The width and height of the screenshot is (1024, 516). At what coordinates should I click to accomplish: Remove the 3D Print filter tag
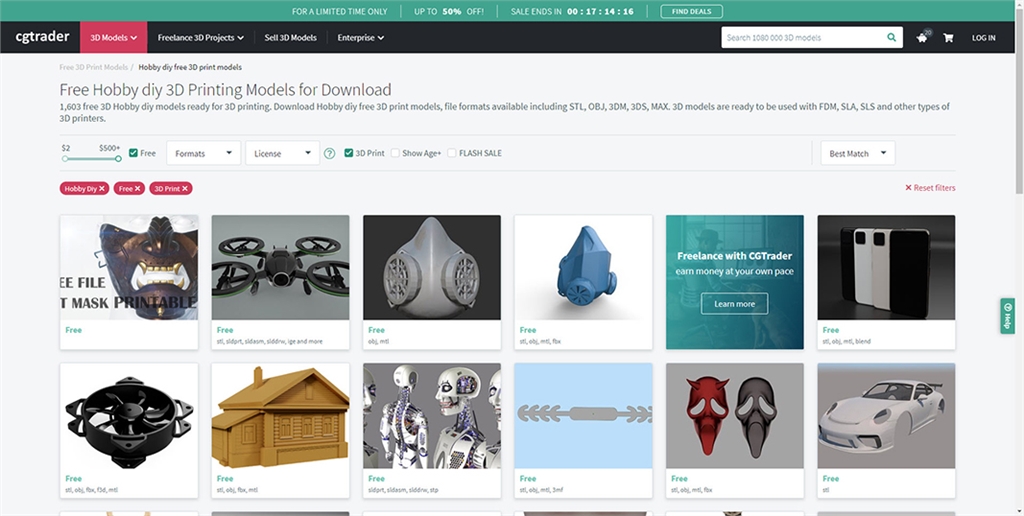click(185, 188)
